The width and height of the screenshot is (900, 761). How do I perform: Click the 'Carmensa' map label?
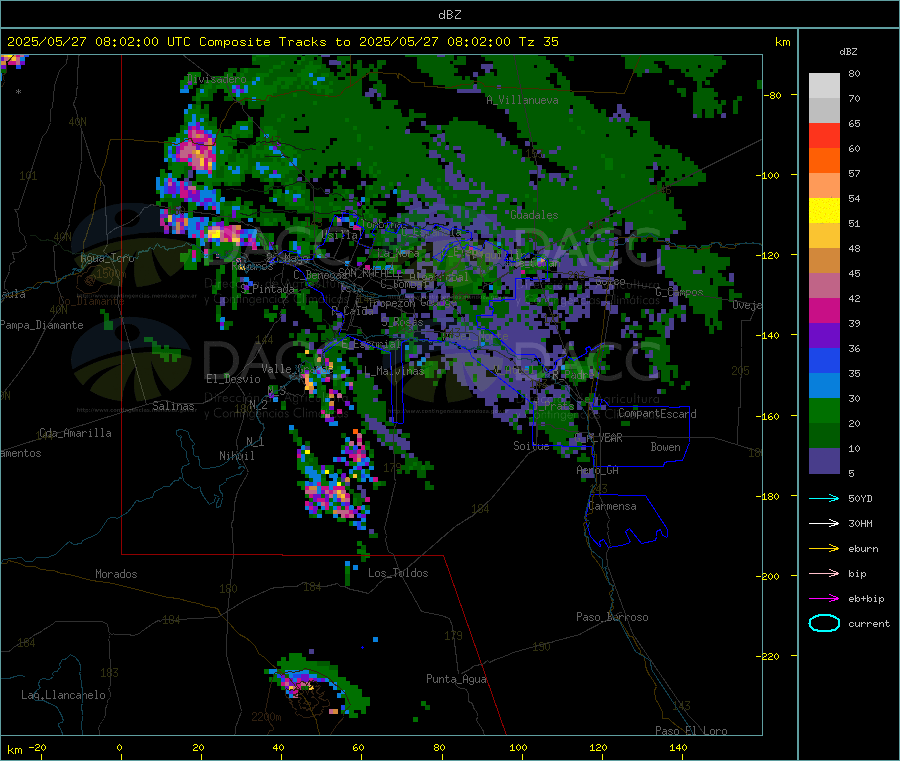coord(612,506)
